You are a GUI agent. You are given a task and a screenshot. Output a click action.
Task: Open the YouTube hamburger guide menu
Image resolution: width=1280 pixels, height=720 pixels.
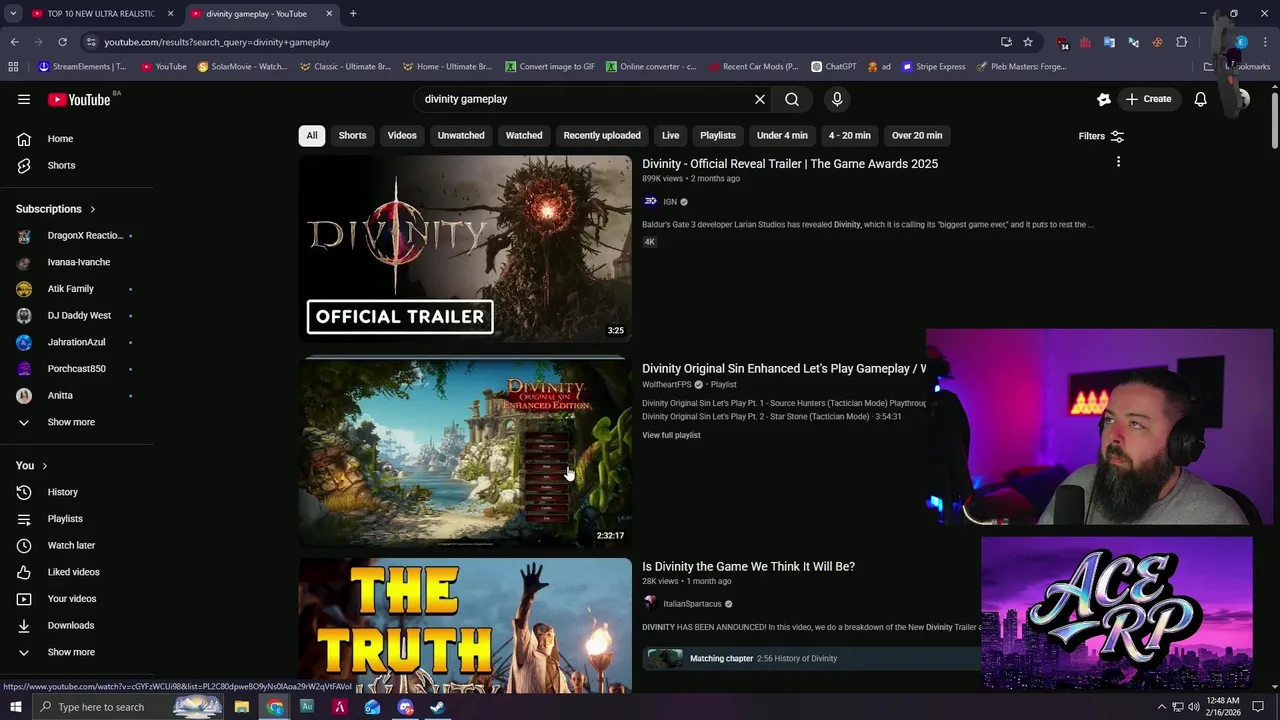tap(24, 99)
